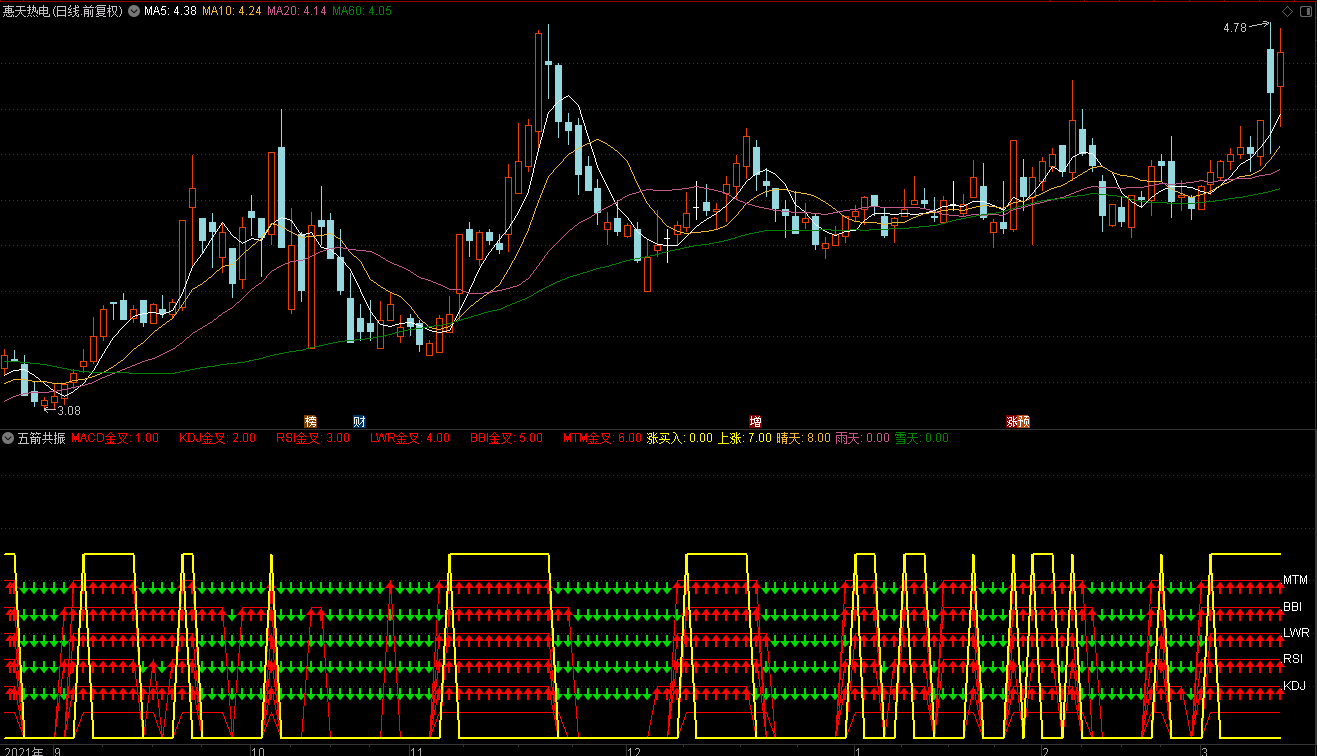Expand the 五箭共振 indicator dropdown arrow
This screenshot has height=756, width=1317.
pos(8,438)
